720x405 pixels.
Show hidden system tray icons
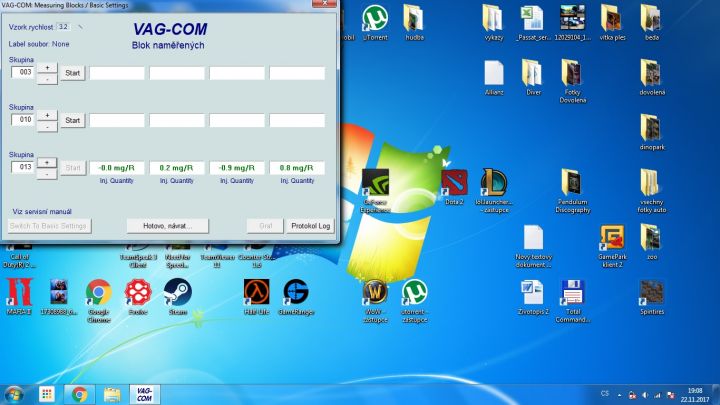pos(619,395)
